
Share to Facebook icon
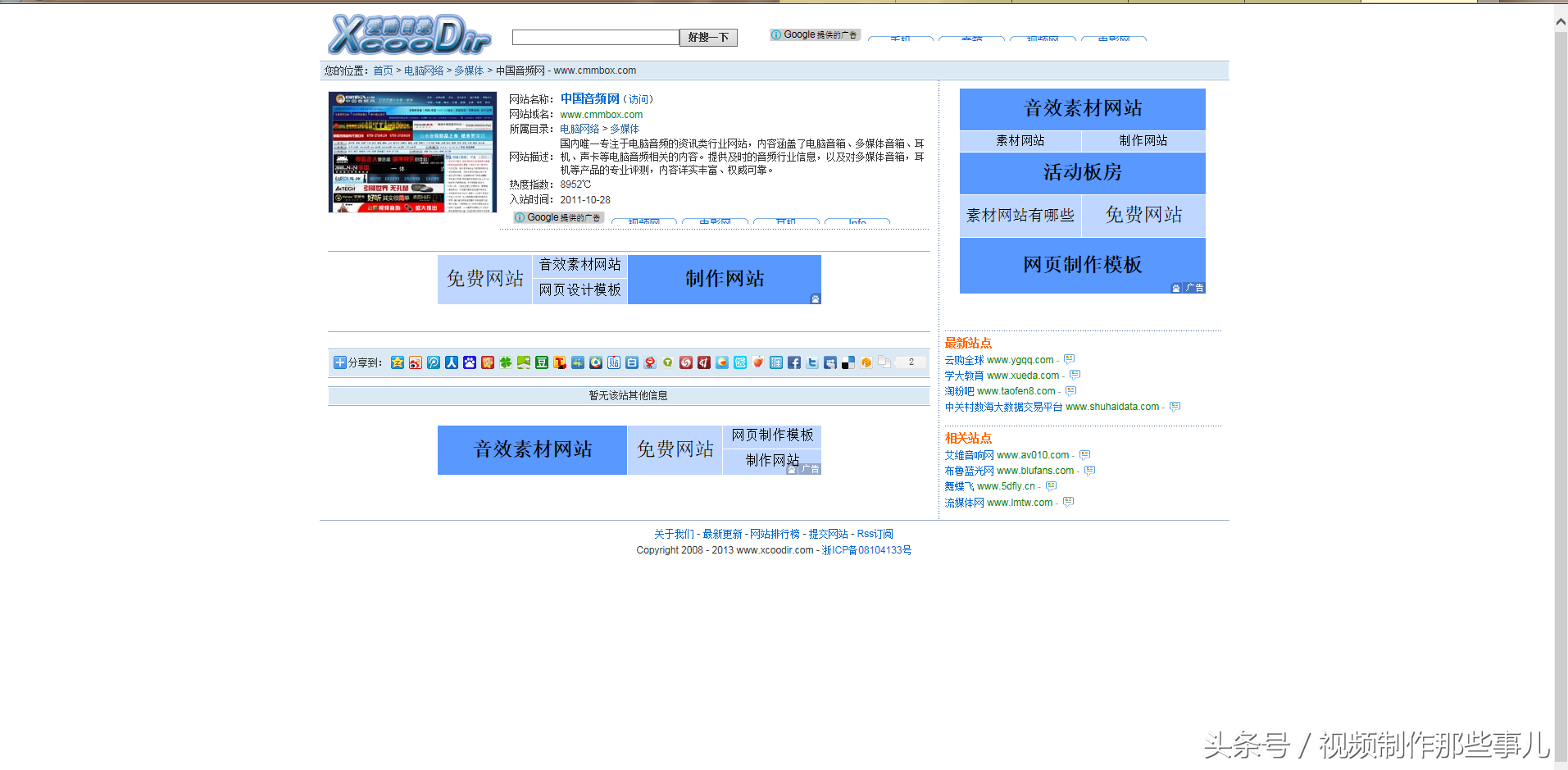[794, 362]
